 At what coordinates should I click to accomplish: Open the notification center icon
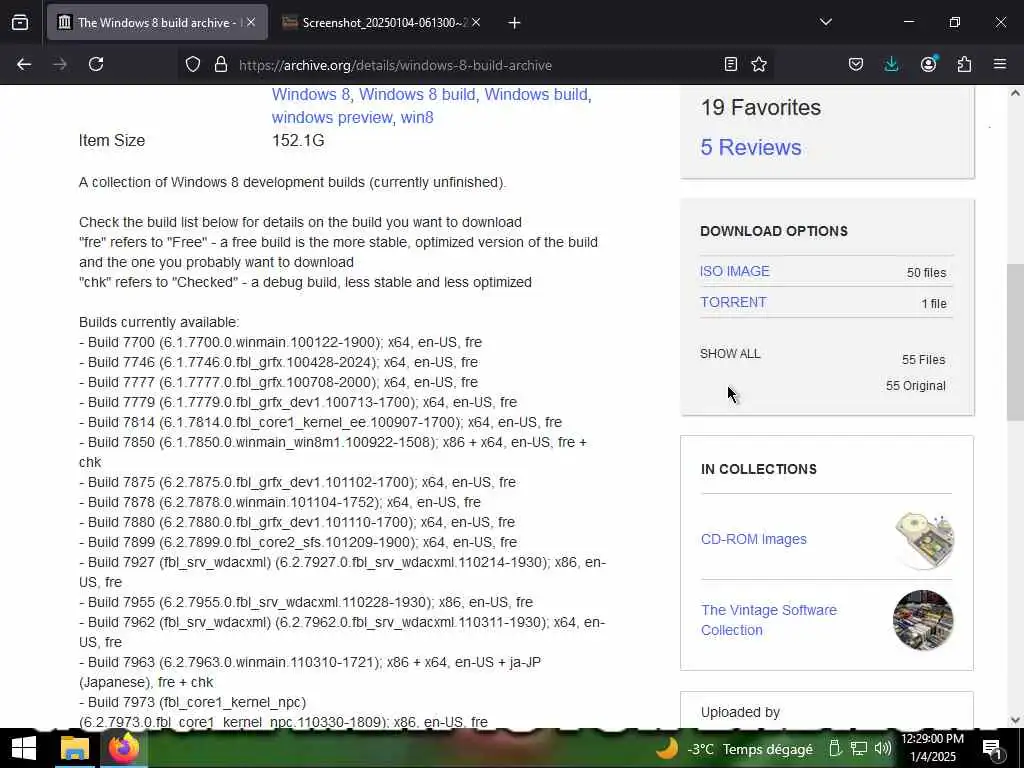pyautogui.click(x=992, y=750)
